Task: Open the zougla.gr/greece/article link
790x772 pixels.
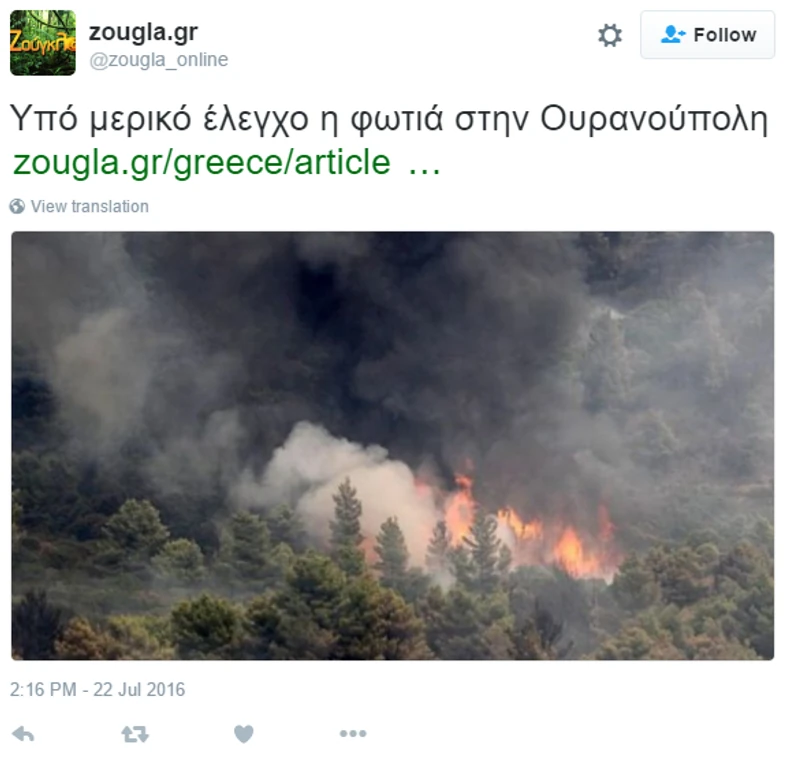Action: point(202,162)
